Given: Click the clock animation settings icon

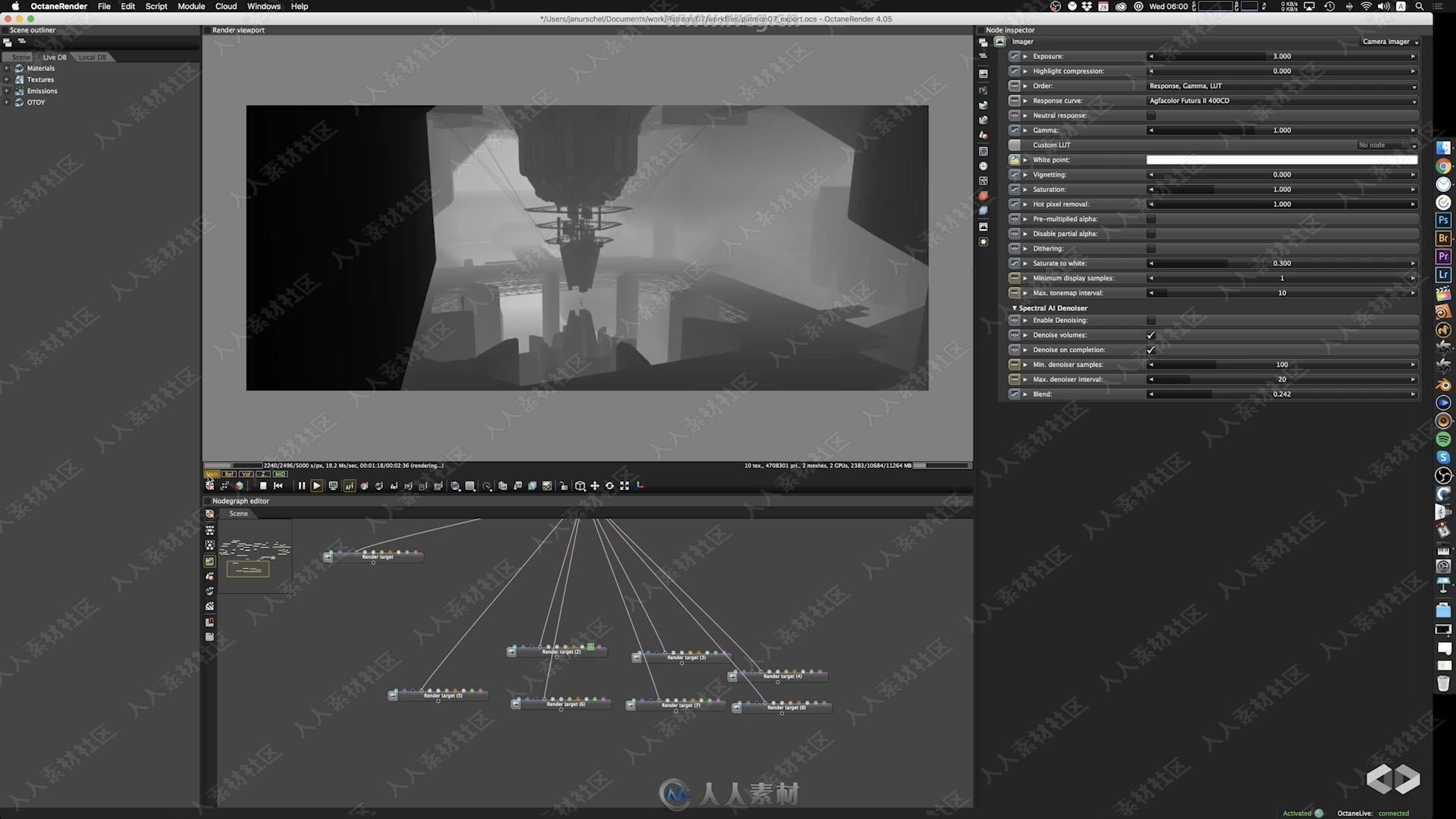Looking at the screenshot, I should tap(984, 166).
